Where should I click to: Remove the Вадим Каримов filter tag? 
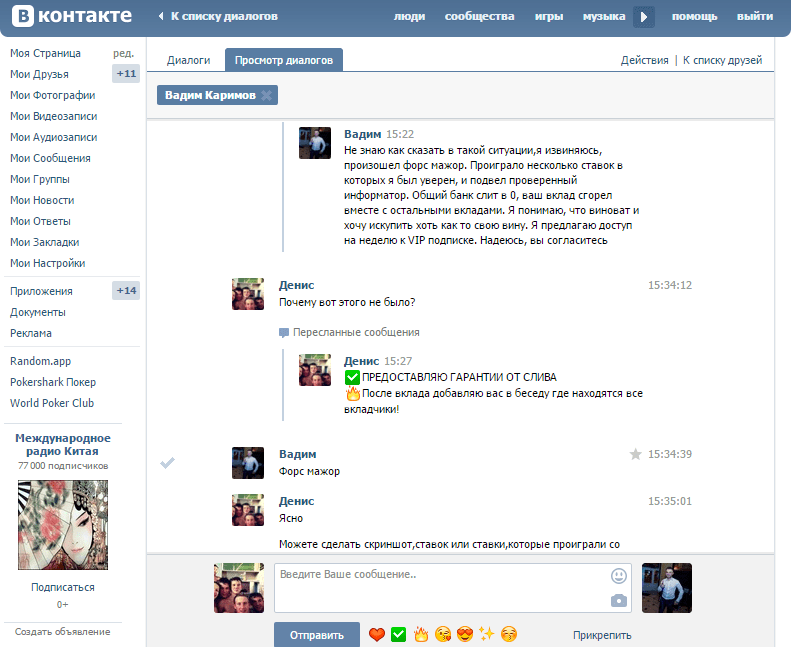[x=266, y=95]
